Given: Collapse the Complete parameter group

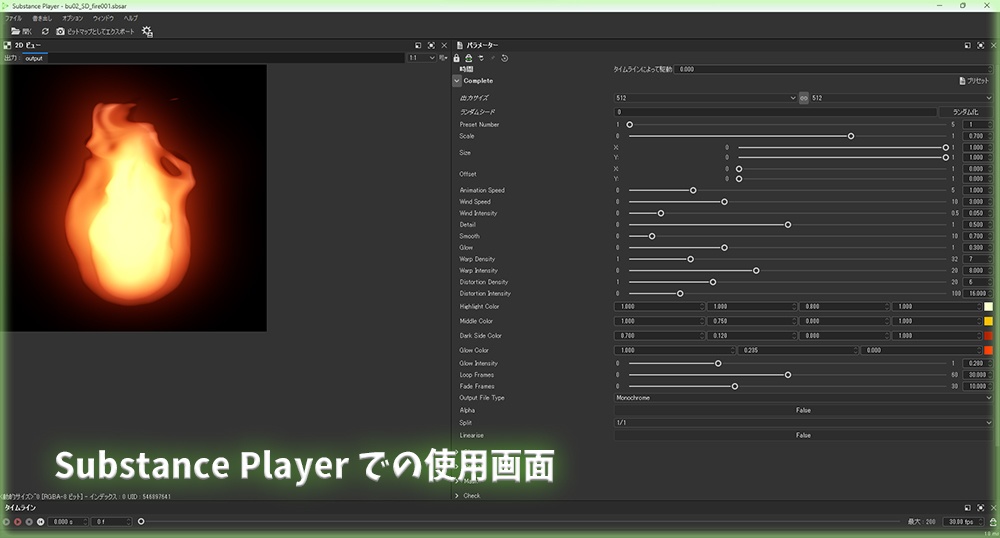Looking at the screenshot, I should click(457, 81).
